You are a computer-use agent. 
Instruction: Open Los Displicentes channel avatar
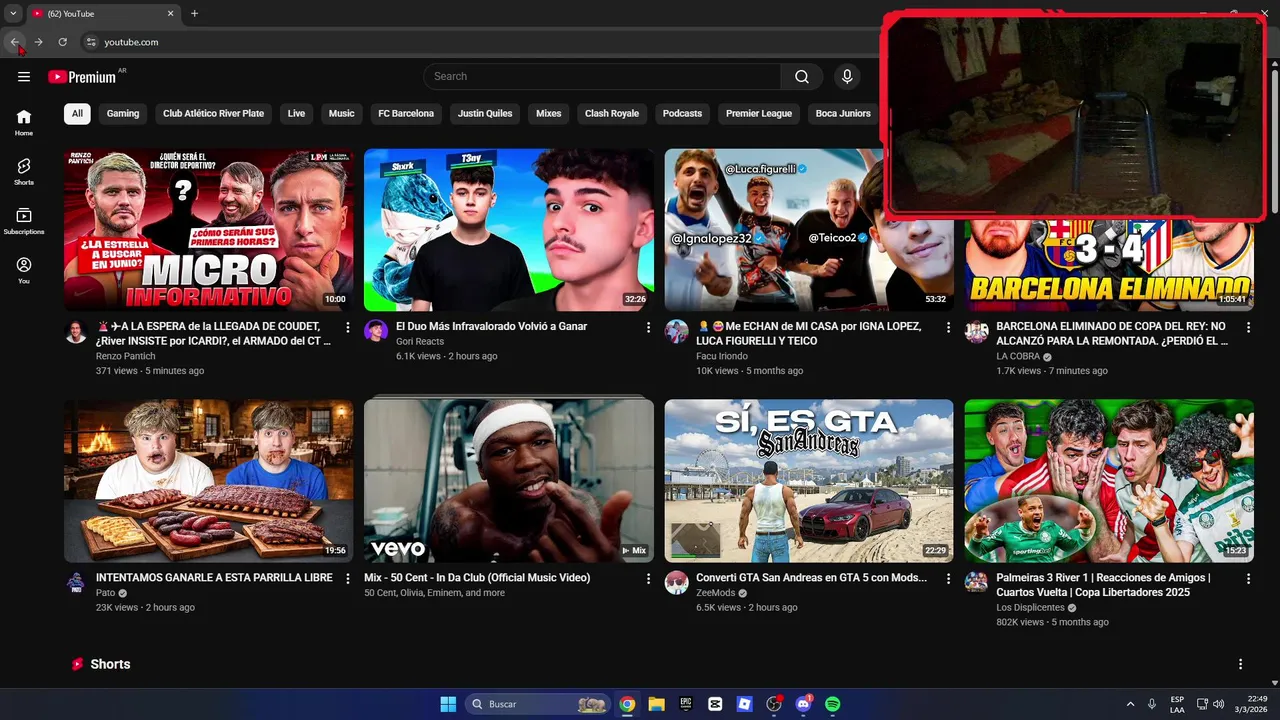tap(977, 583)
